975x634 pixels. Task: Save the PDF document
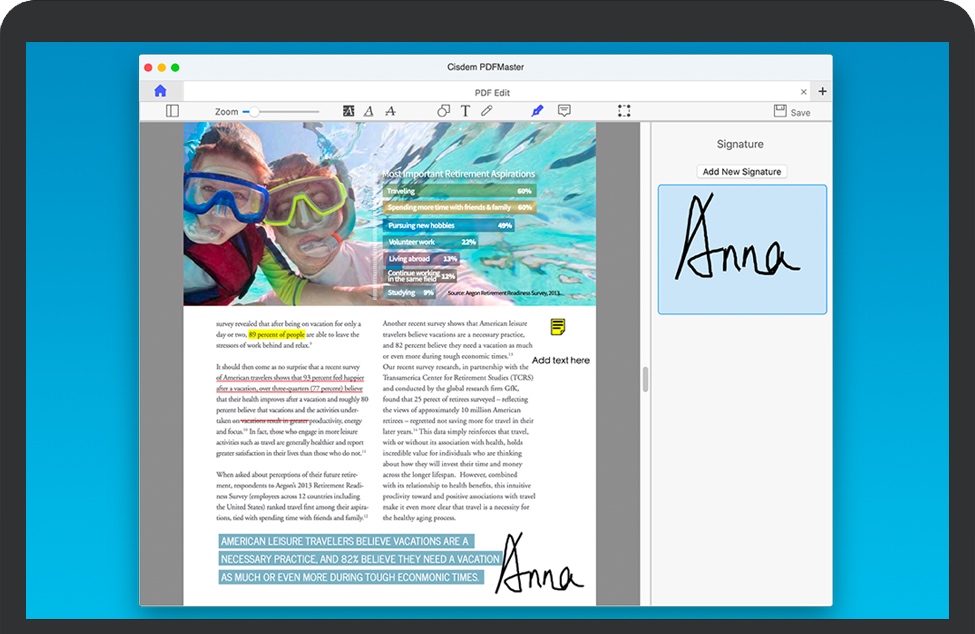pyautogui.click(x=792, y=112)
